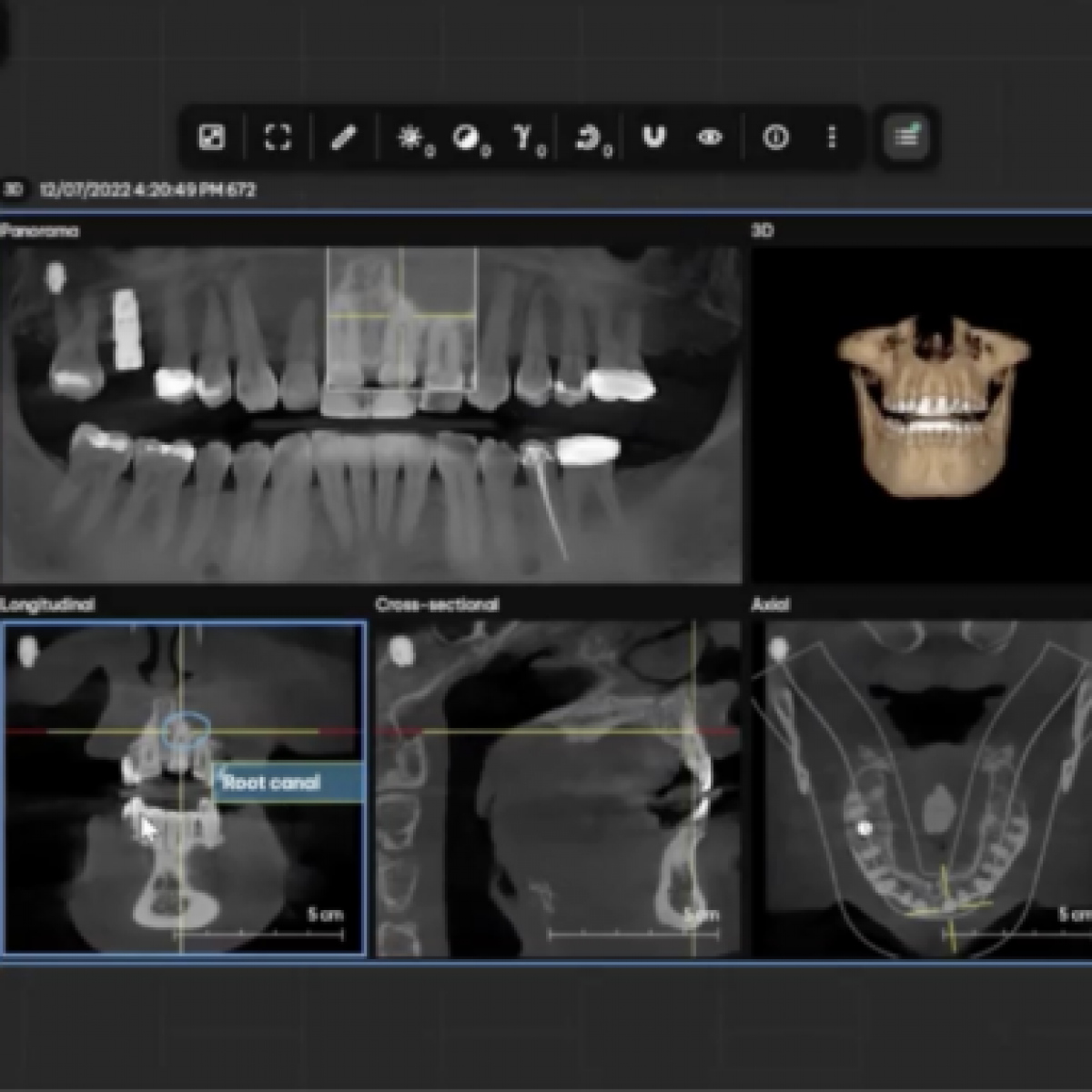The height and width of the screenshot is (1092, 1092).
Task: Open the contrast adjustment tool
Action: coord(467,137)
